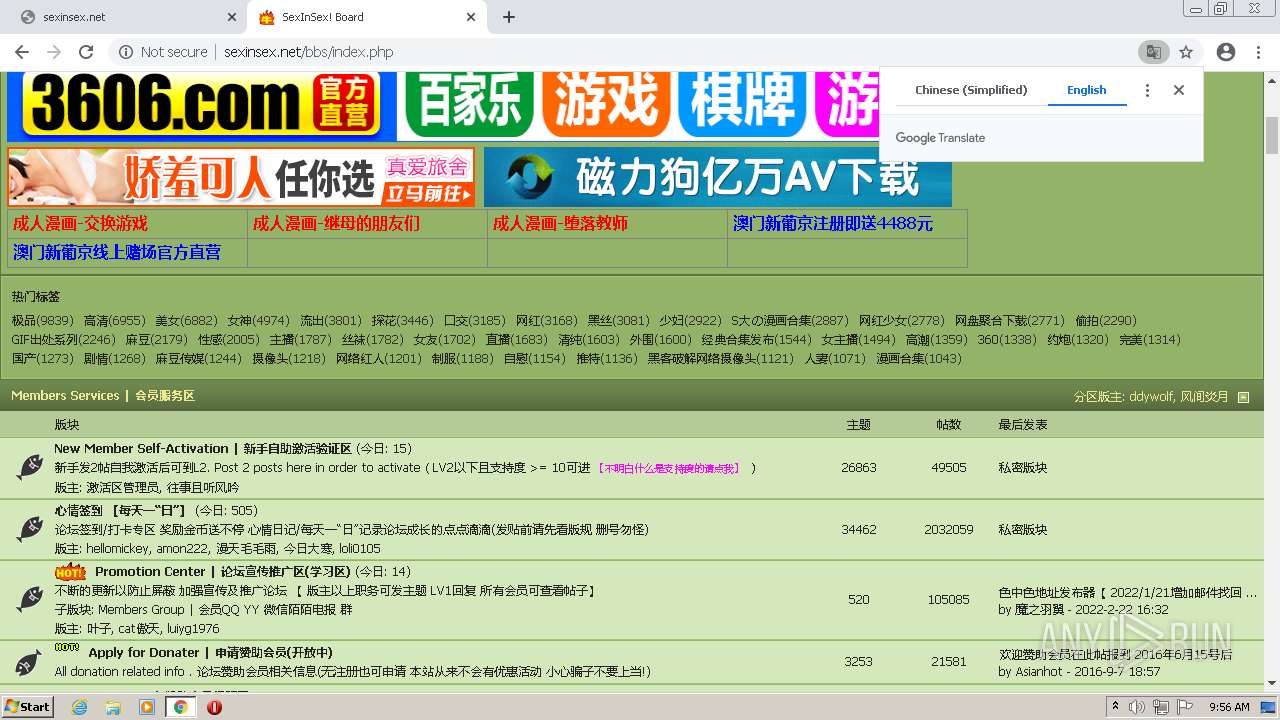Viewport: 1280px width, 720px height.
Task: Open media player from taskbar
Action: coord(147,707)
